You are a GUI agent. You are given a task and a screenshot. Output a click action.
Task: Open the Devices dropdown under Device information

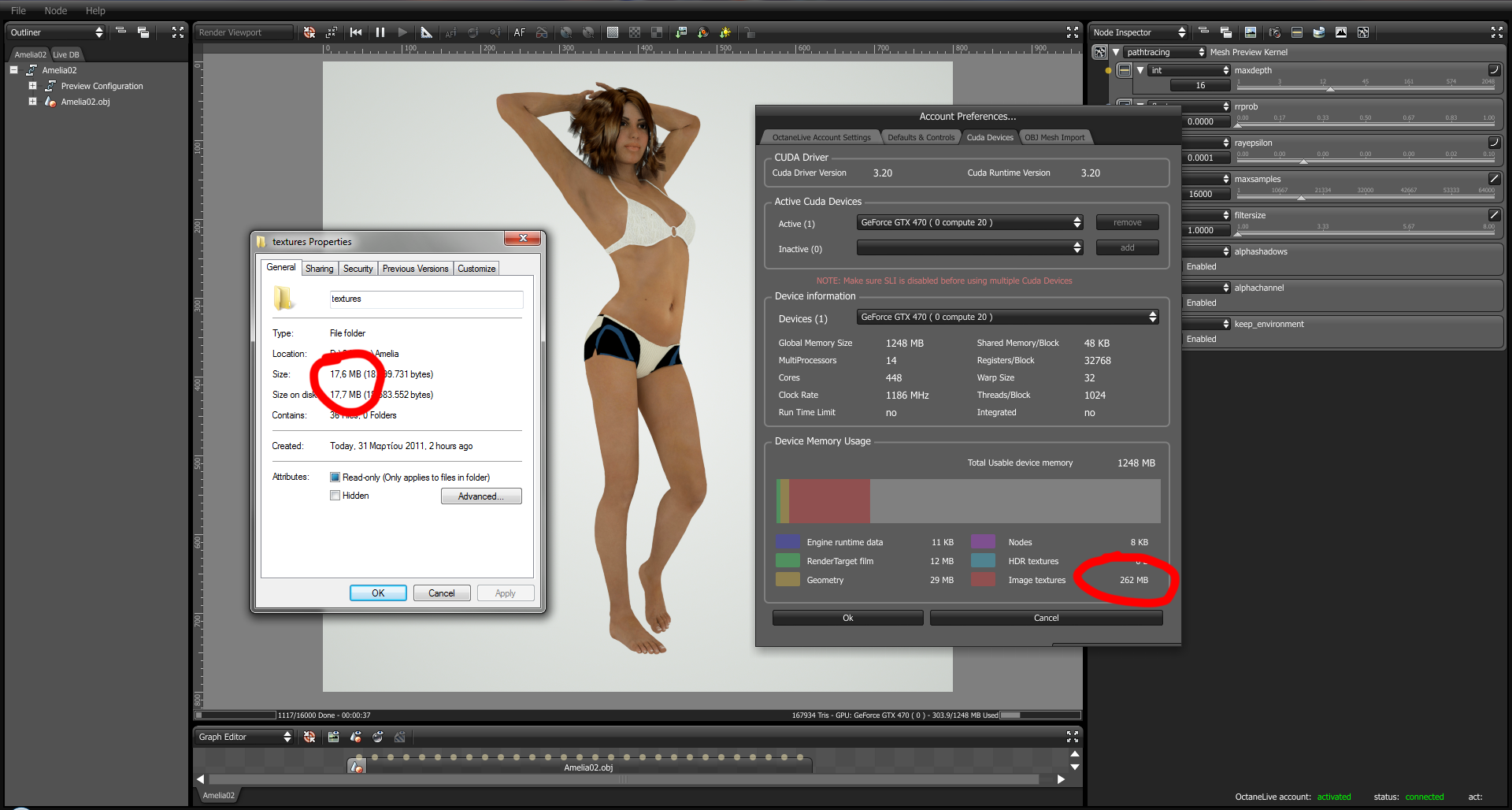point(1008,318)
